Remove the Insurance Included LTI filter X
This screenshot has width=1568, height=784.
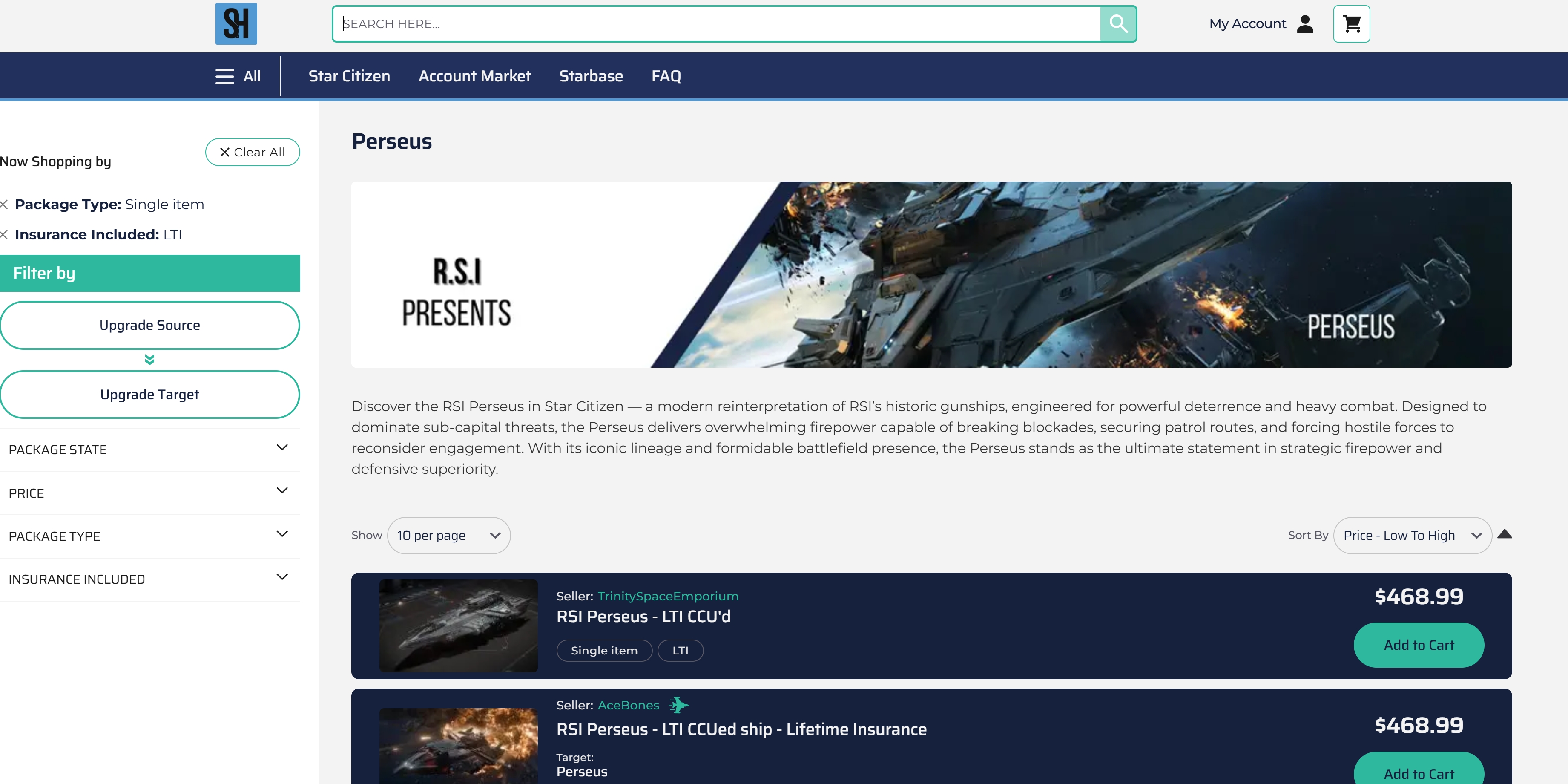4,234
